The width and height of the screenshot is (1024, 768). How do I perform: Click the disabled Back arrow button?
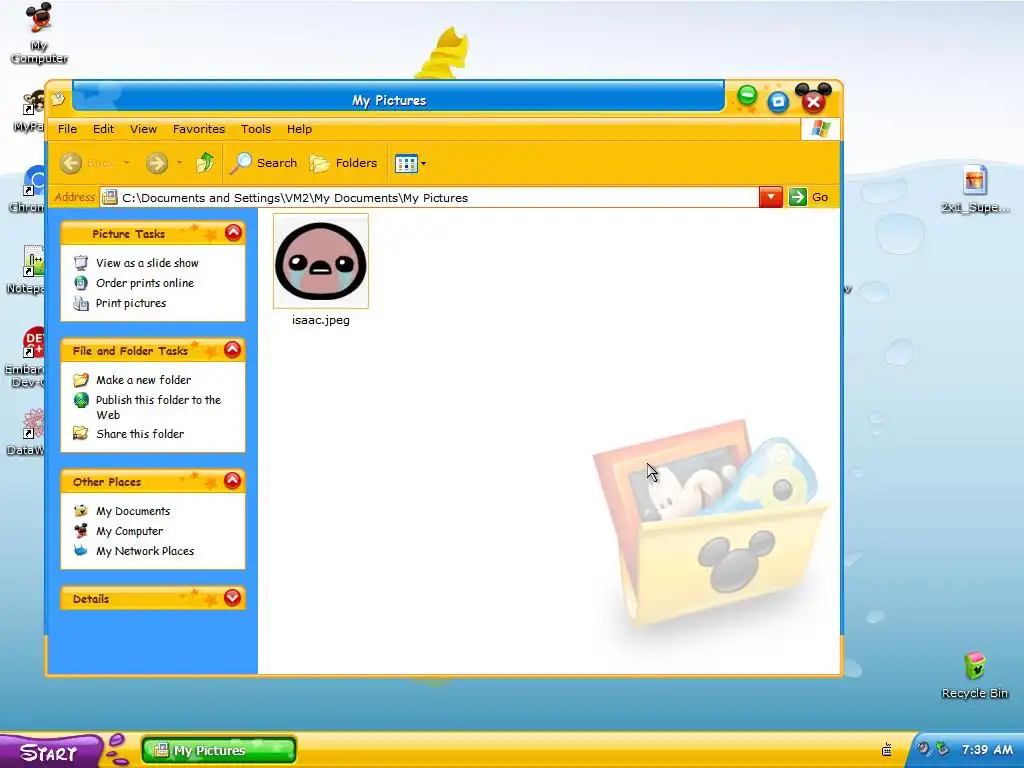click(71, 163)
